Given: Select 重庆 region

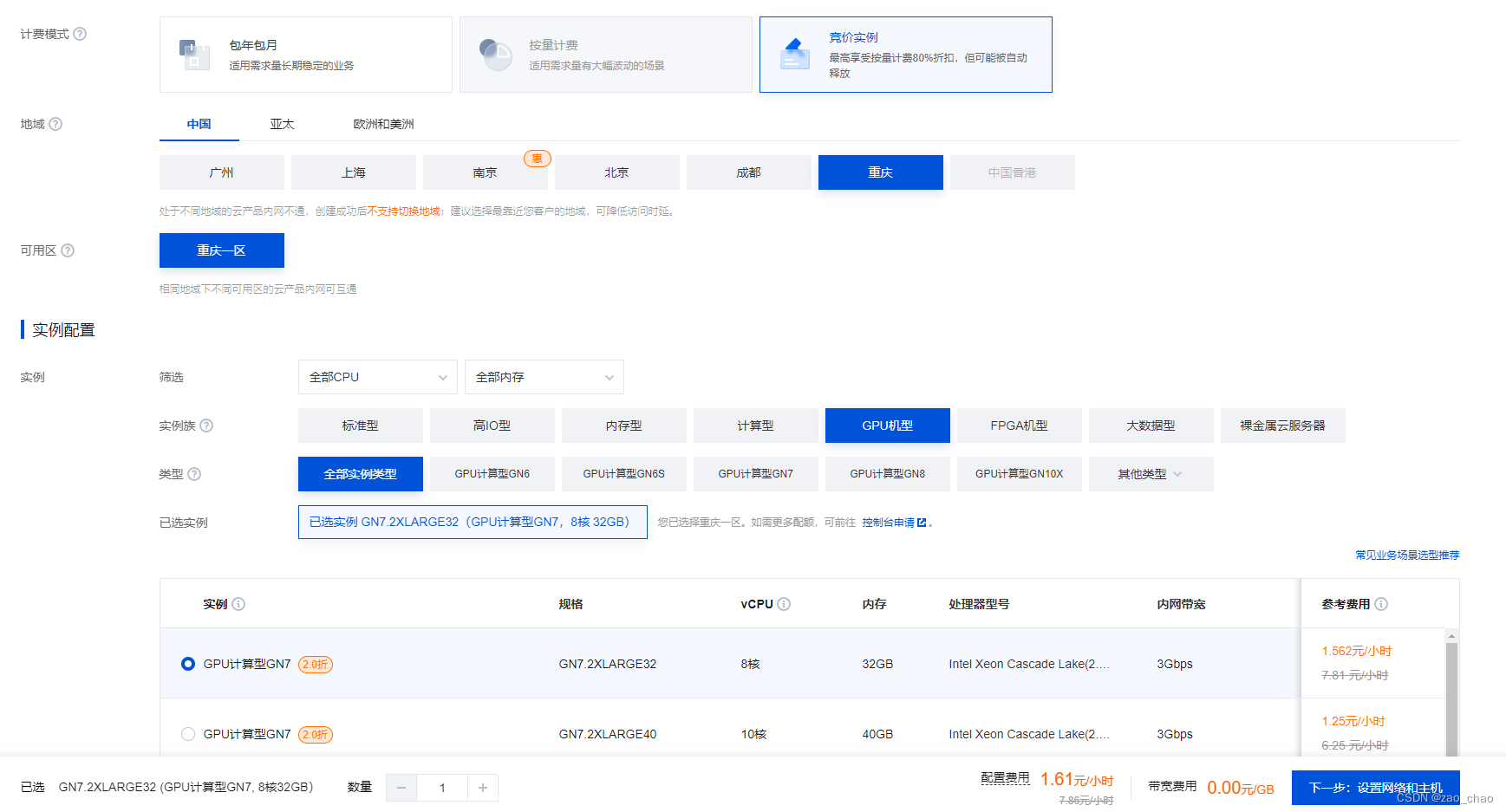Looking at the screenshot, I should (x=881, y=172).
